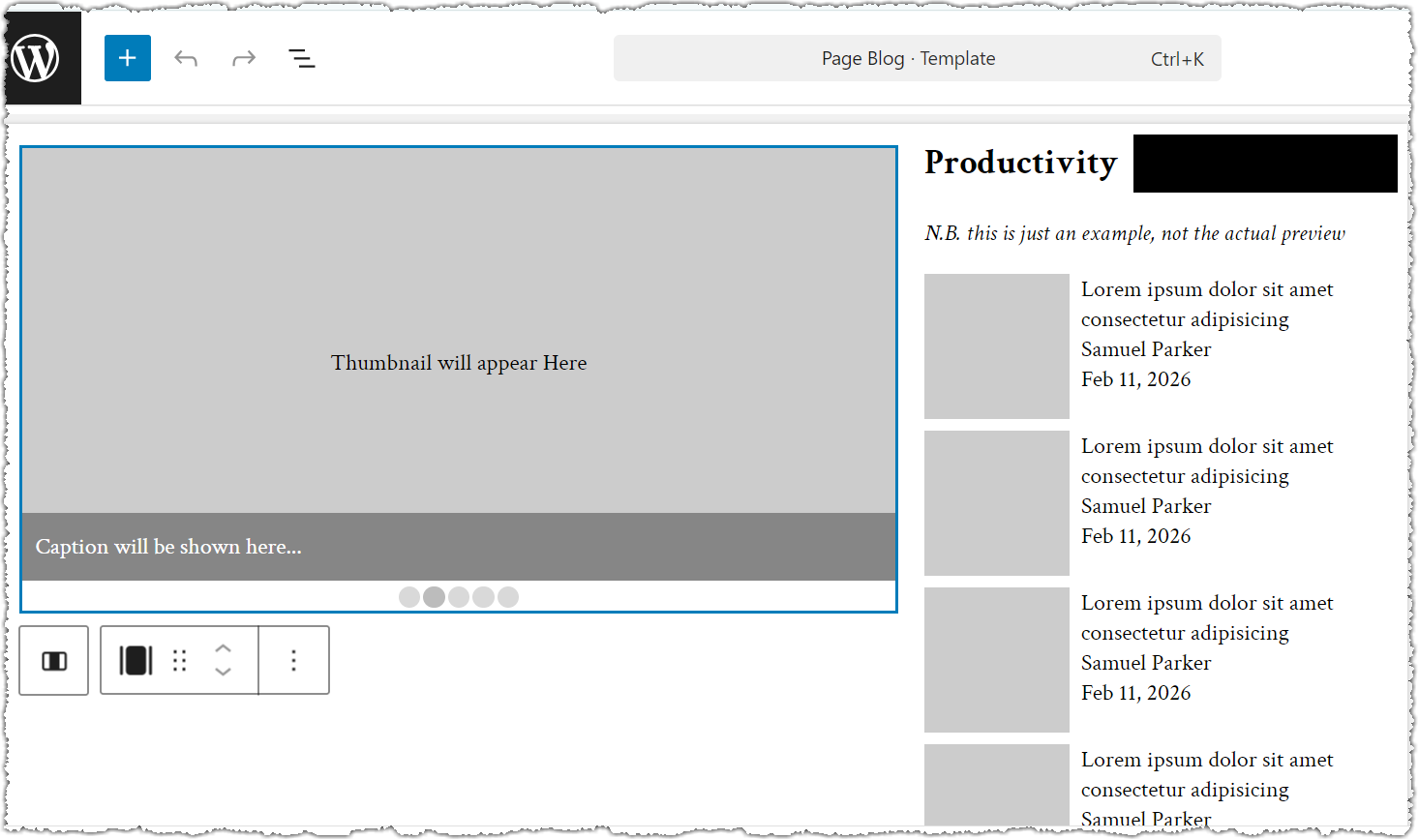Screen dimensions: 1419x840
Task: Click the drag handle in block toolbar
Action: (x=180, y=661)
